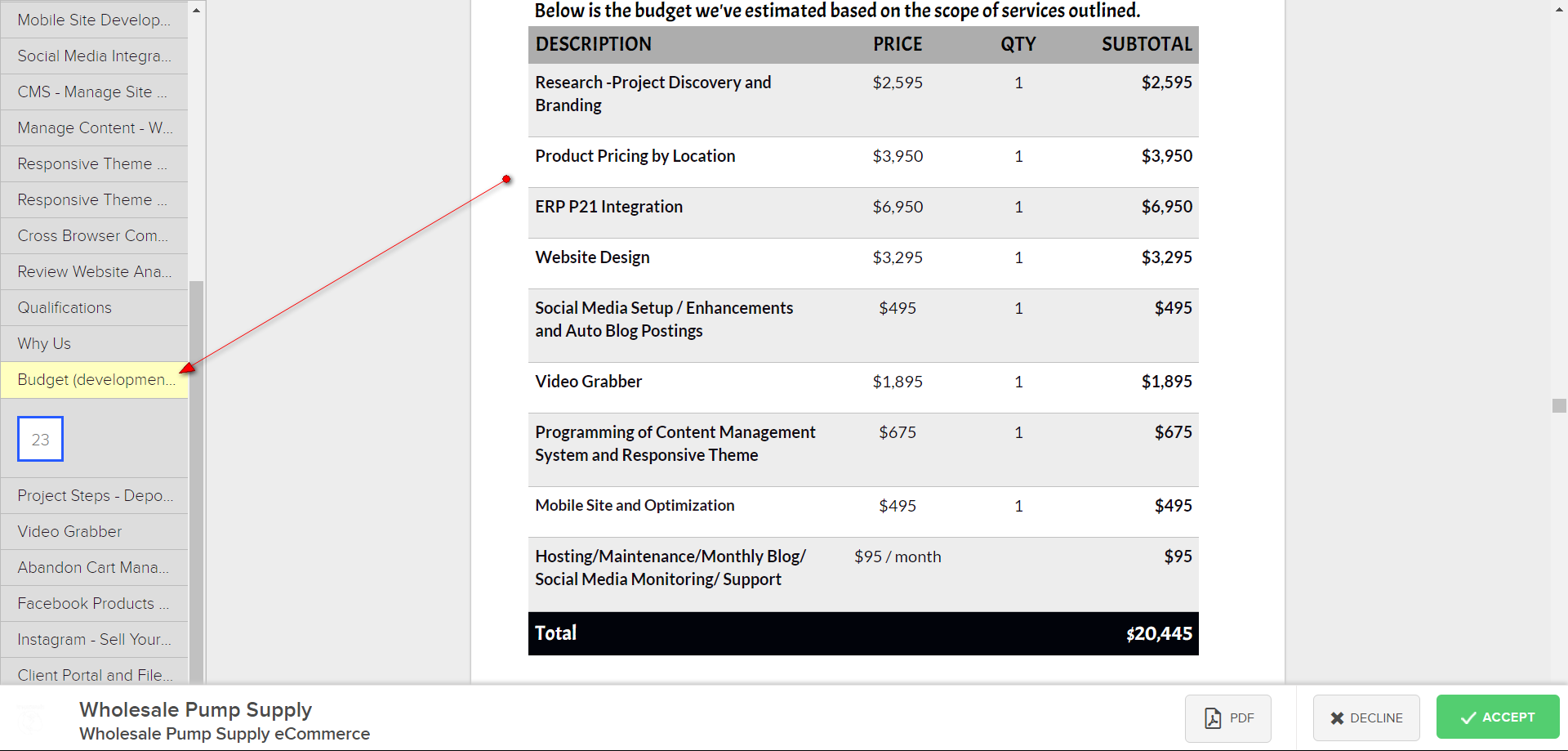
Task: Open Manage Content - W... section
Action: pos(94,127)
